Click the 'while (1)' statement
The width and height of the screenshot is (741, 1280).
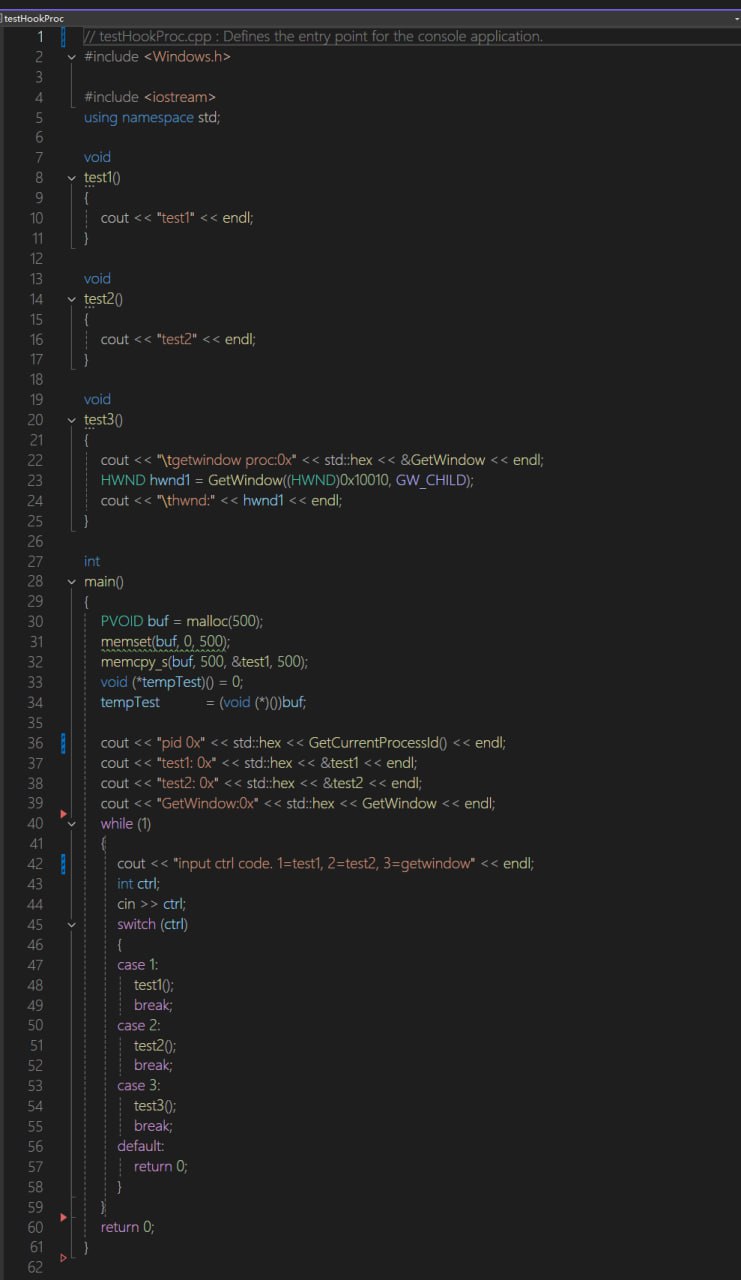[126, 824]
